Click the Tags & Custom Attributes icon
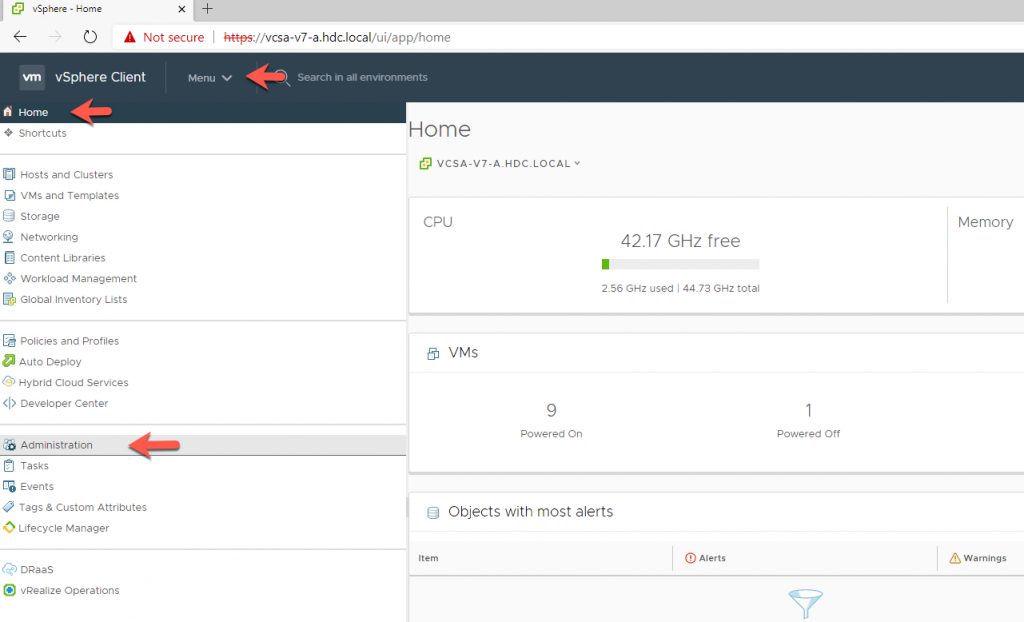This screenshot has height=622, width=1024. click(x=8, y=506)
